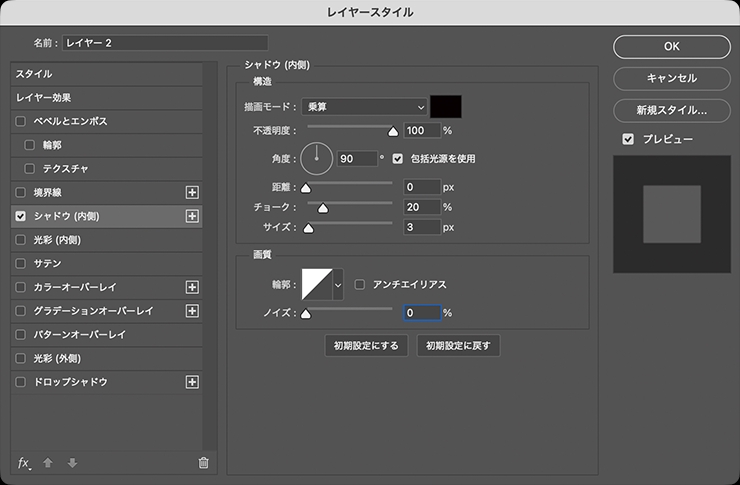Select レイヤー効果 in the left list

tap(42, 98)
